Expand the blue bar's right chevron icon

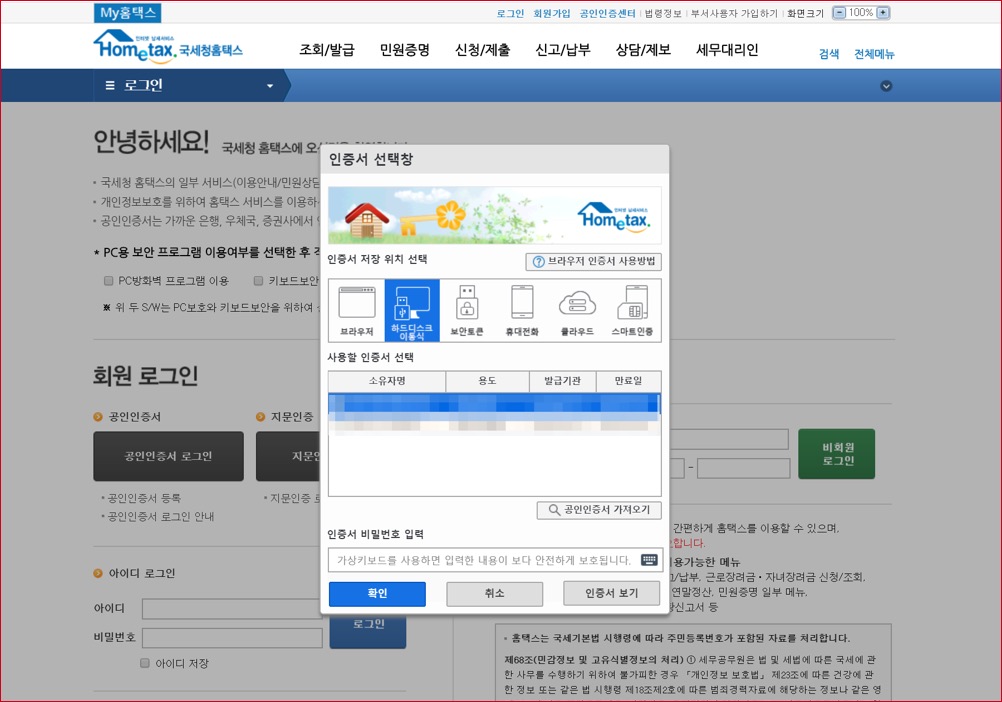(886, 86)
